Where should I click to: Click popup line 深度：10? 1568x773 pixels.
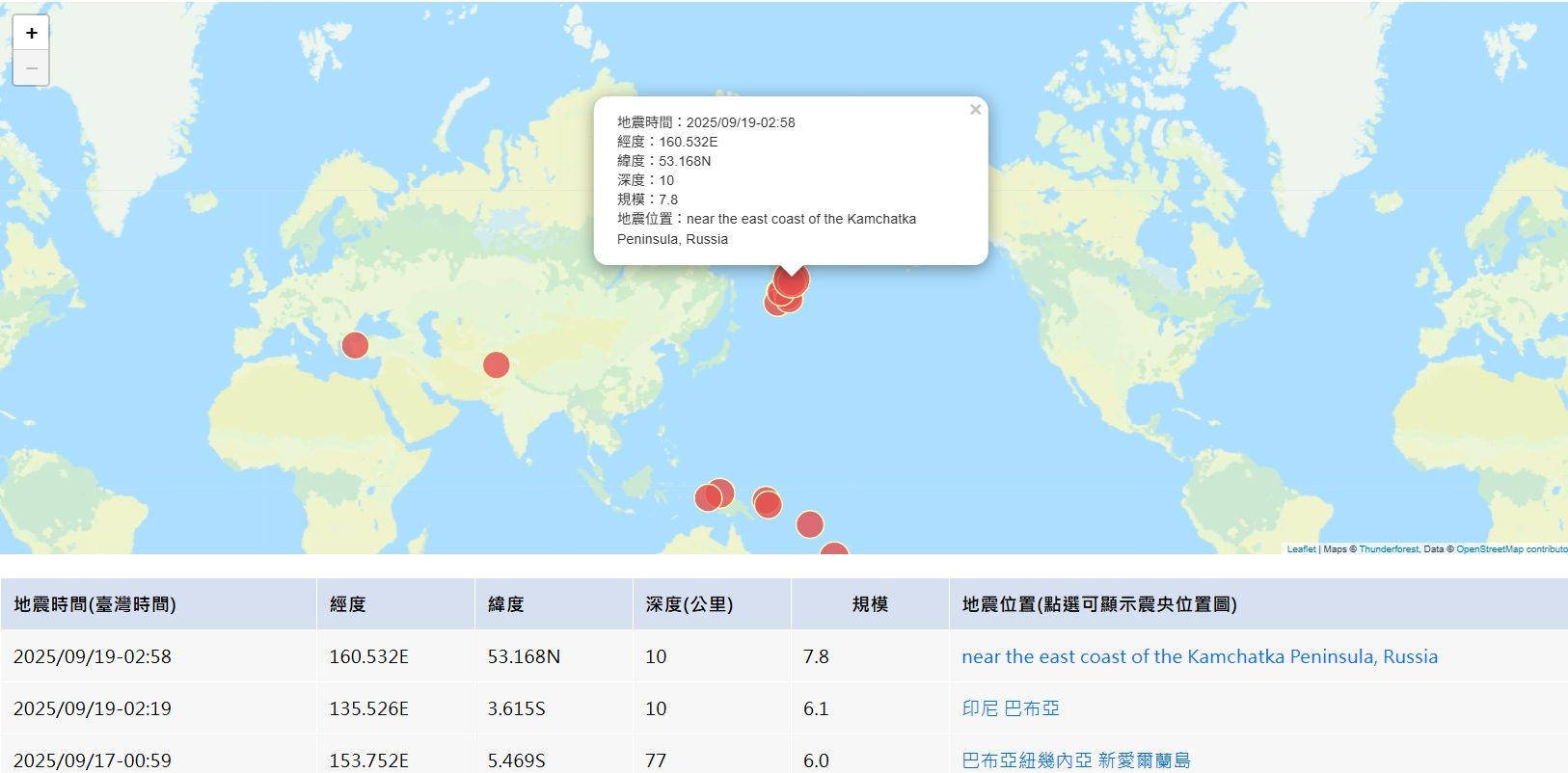pos(645,180)
